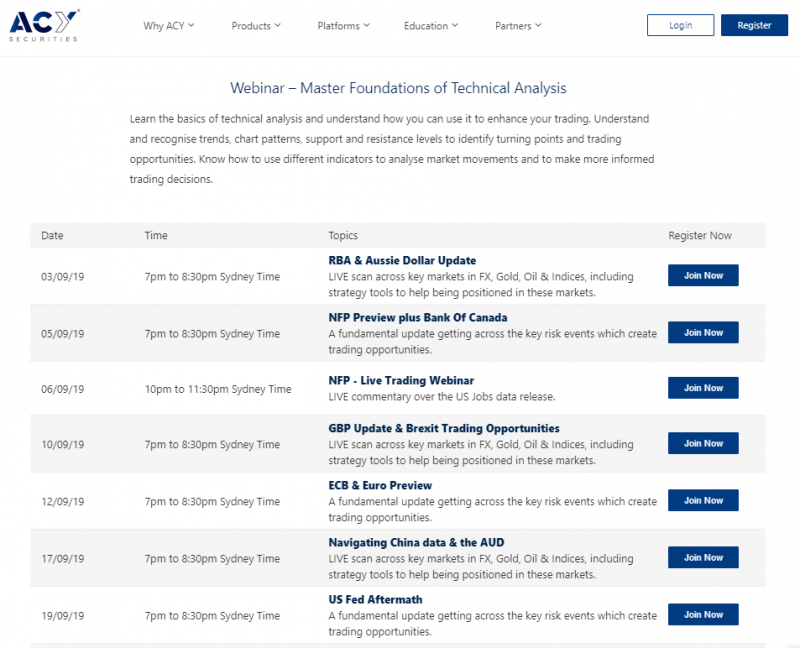This screenshot has height=648, width=800.
Task: Open the Education menu
Action: point(431,26)
